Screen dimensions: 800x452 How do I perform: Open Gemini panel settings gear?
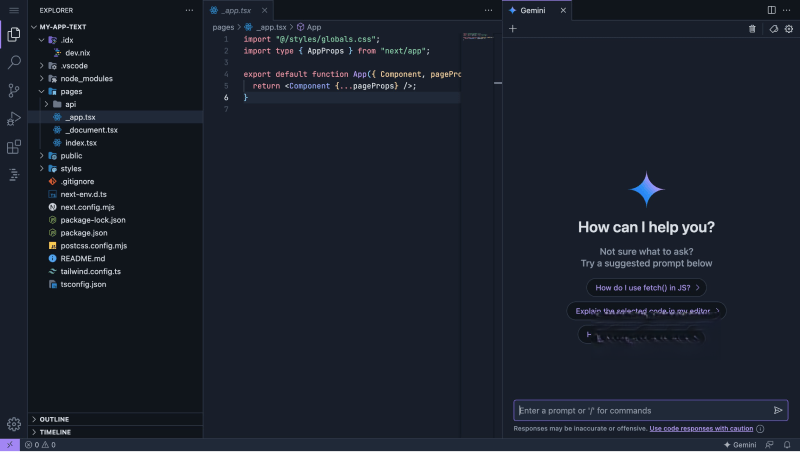click(x=789, y=29)
